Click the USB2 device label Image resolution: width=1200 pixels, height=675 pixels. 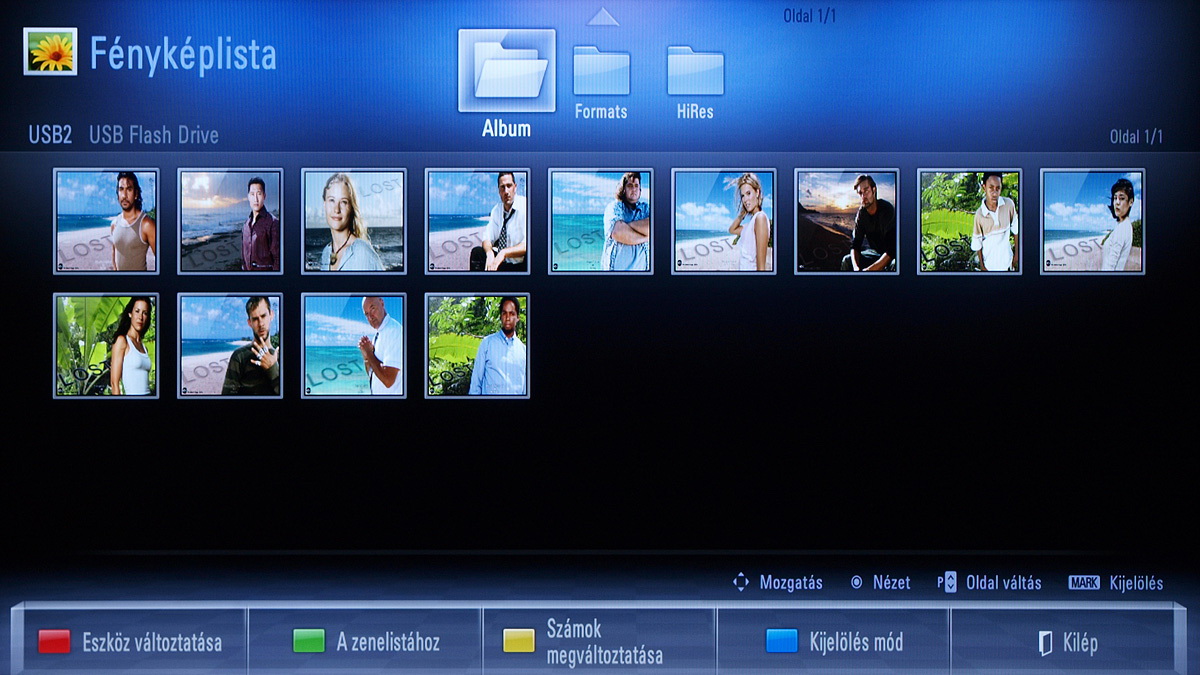point(50,135)
